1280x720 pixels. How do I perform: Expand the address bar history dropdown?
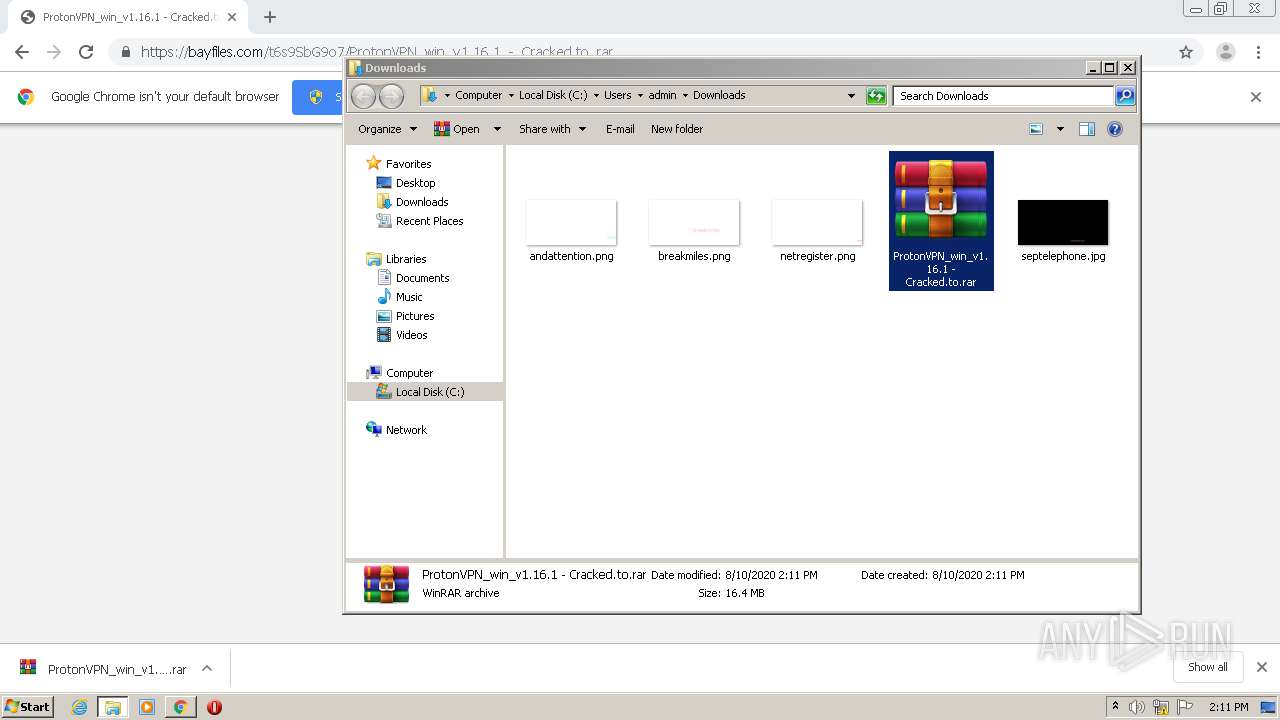851,96
